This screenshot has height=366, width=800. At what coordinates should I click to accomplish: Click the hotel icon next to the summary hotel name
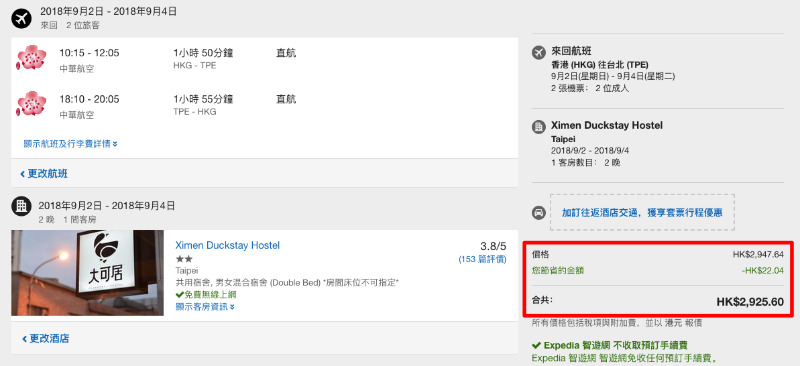pos(538,127)
